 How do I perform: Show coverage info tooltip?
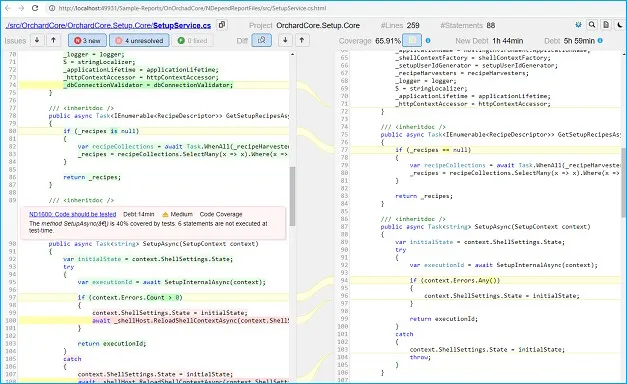click(x=428, y=40)
